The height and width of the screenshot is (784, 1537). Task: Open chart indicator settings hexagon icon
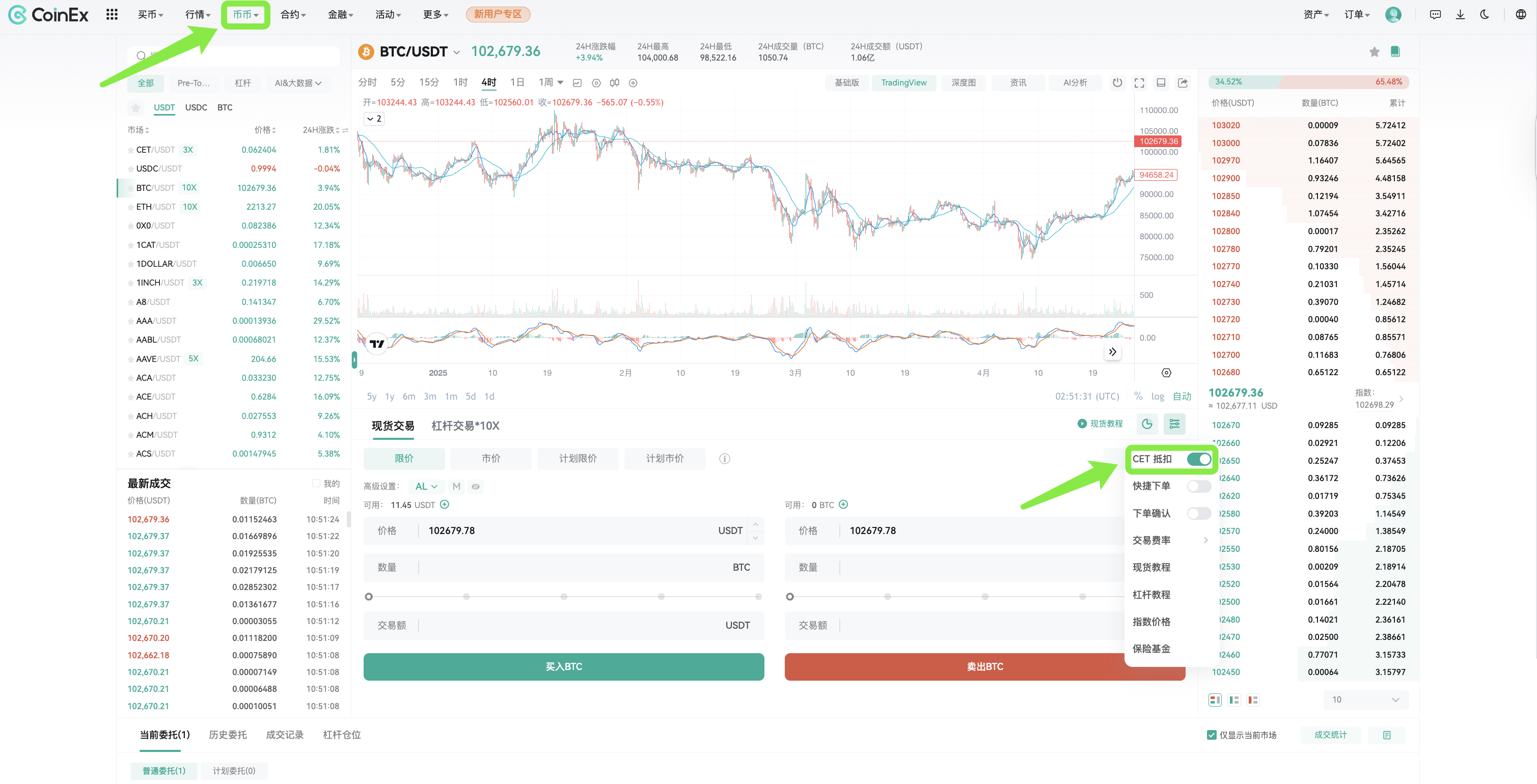pos(596,83)
